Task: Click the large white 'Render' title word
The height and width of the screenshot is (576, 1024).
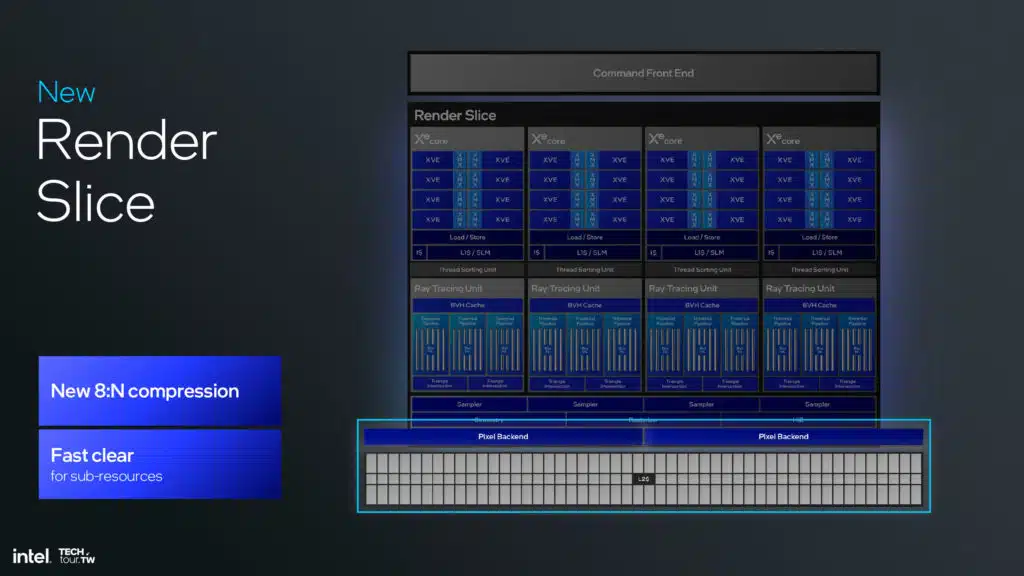Action: tap(126, 140)
